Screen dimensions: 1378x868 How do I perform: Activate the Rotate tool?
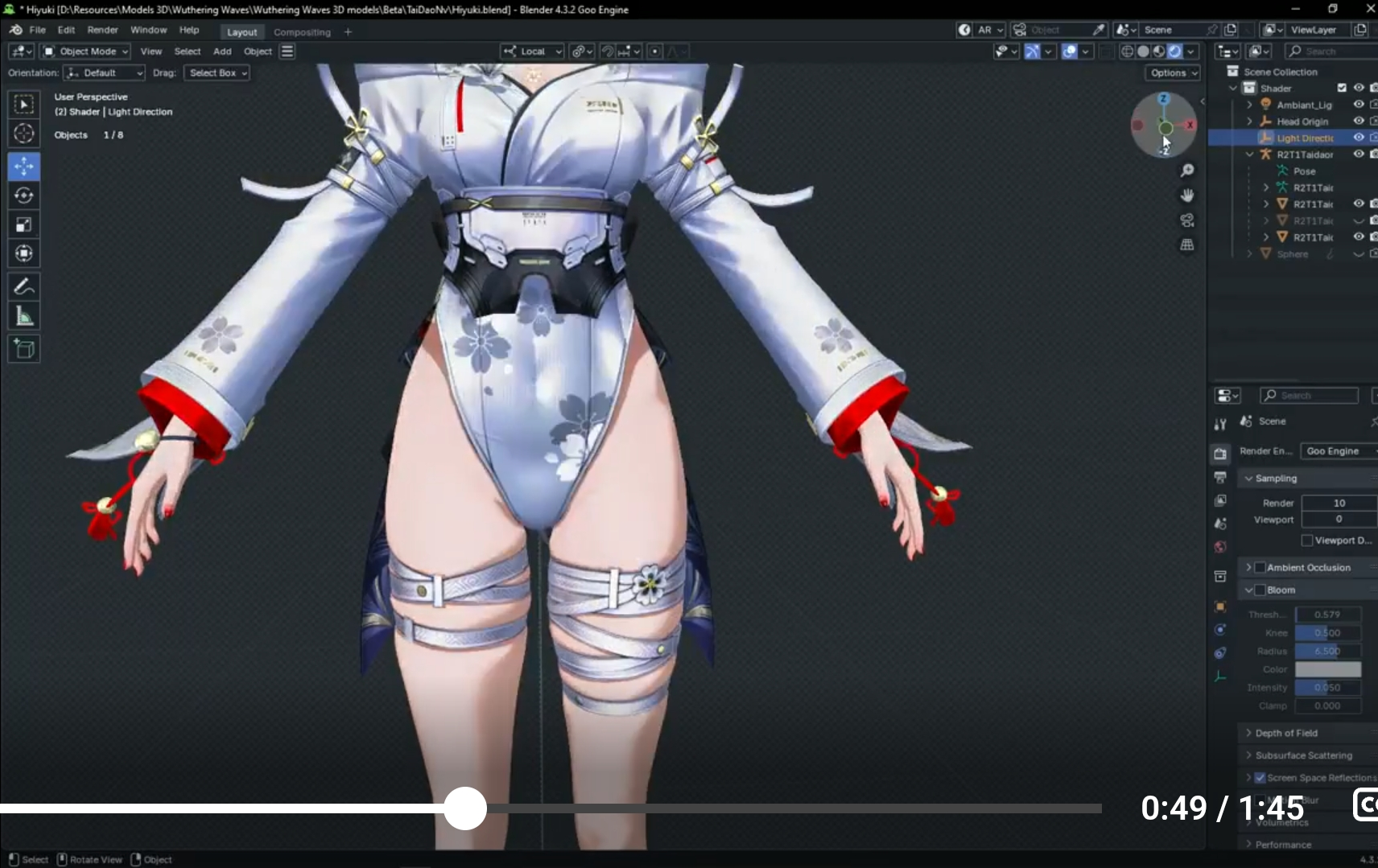coord(24,195)
